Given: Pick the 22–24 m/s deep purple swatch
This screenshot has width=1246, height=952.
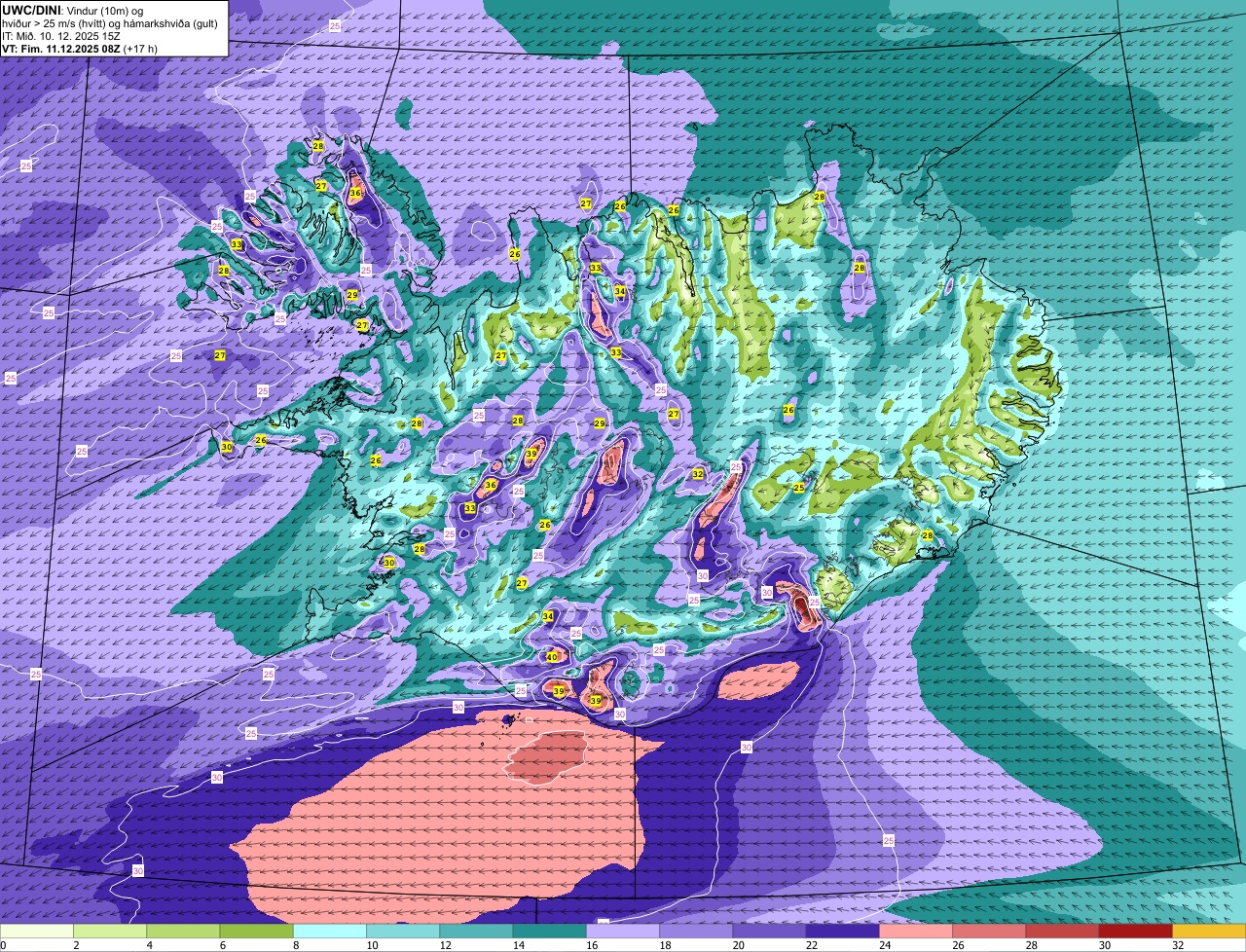Looking at the screenshot, I should (x=843, y=932).
